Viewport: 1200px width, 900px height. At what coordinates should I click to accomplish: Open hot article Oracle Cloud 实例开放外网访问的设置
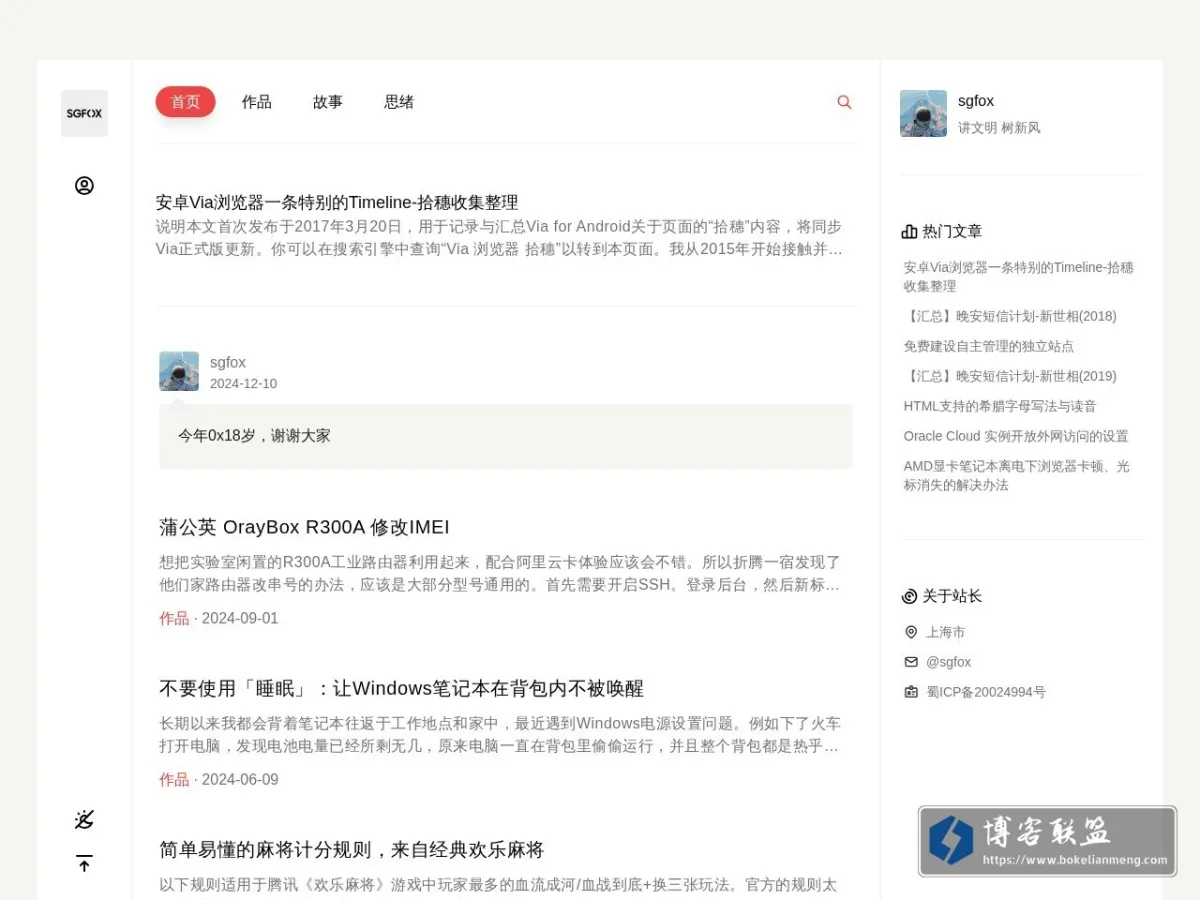(1016, 436)
